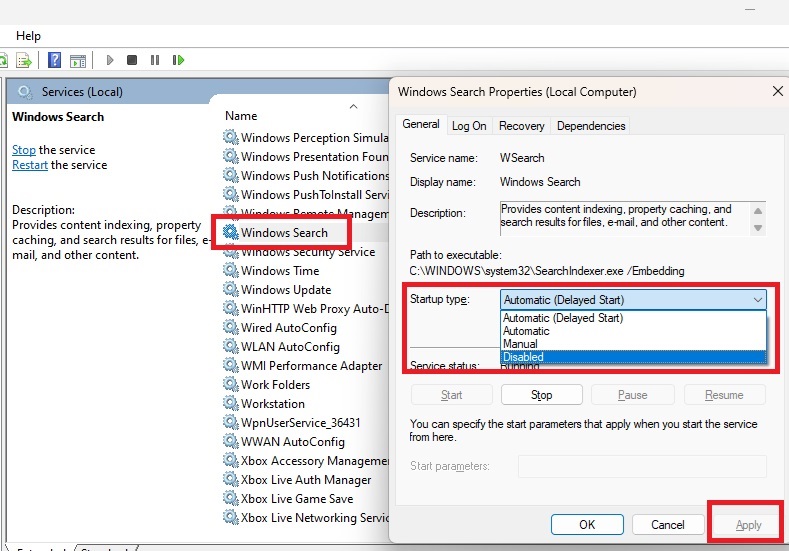
Task: Click the Properties pane toolbar icon
Action: 77,61
